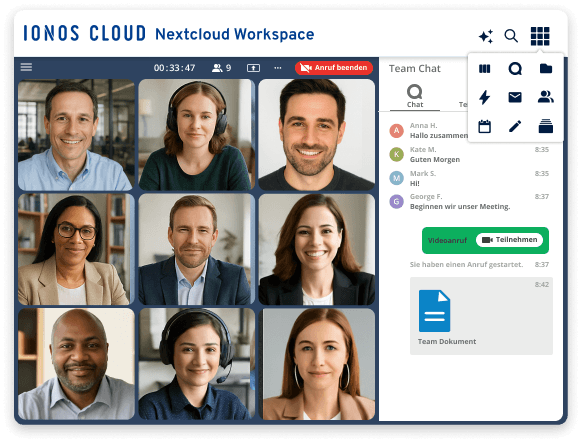
Task: Open the Mail envelope app icon
Action: [515, 97]
